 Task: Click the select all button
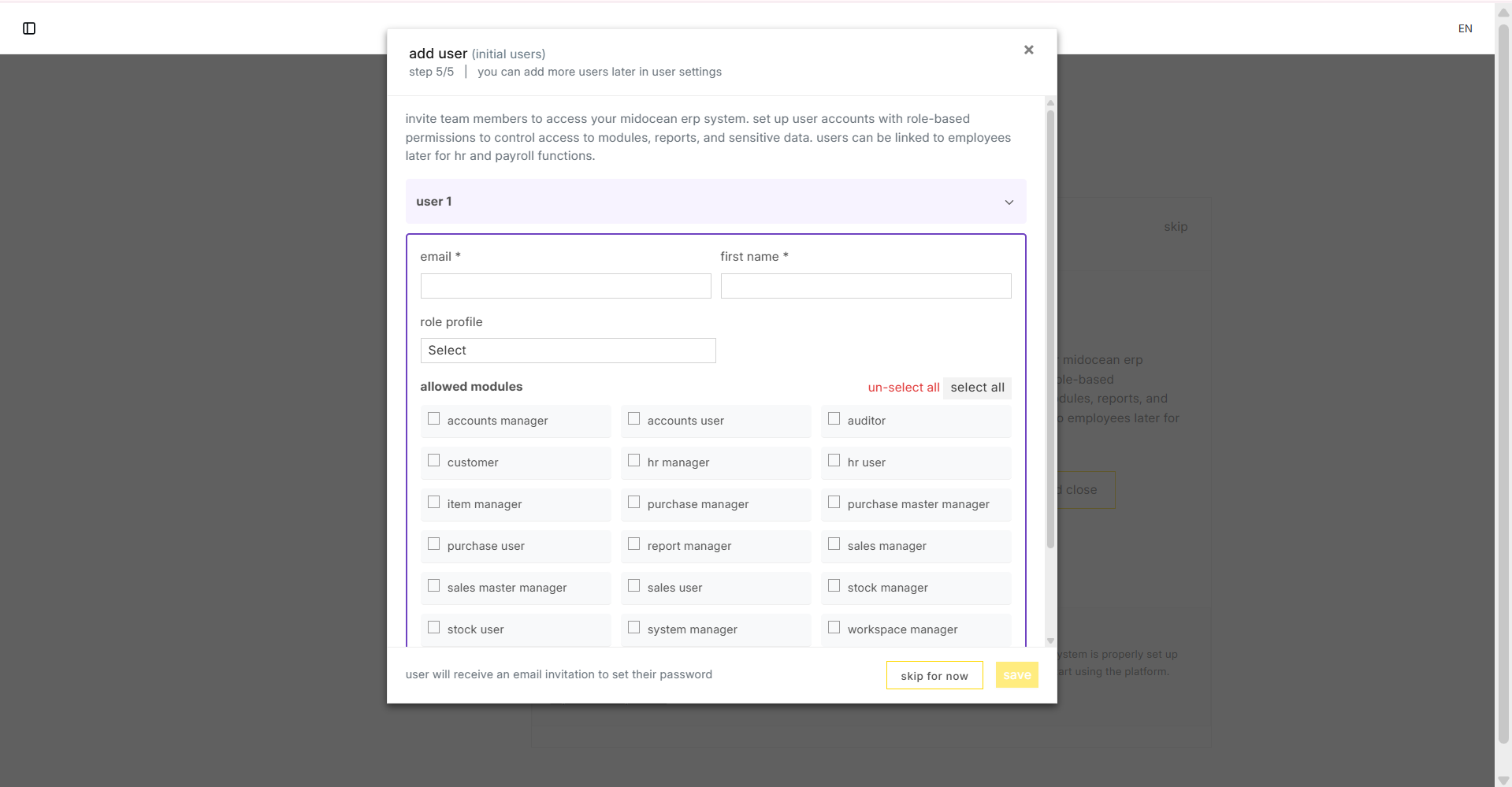point(977,387)
